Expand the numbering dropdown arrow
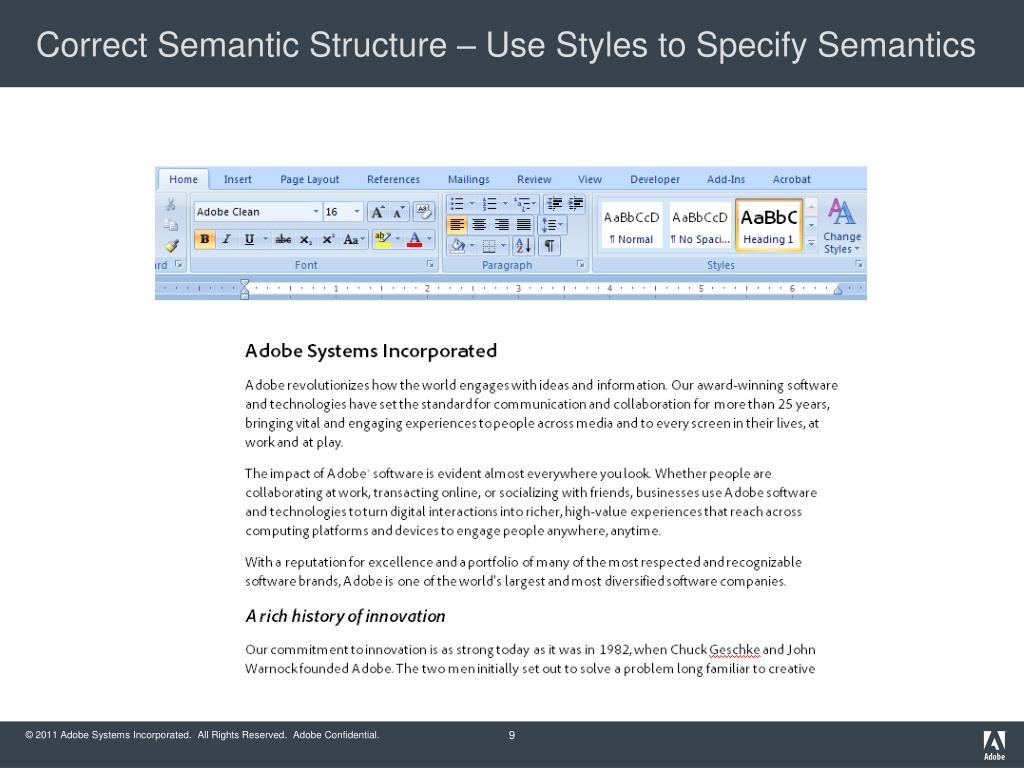 [505, 204]
